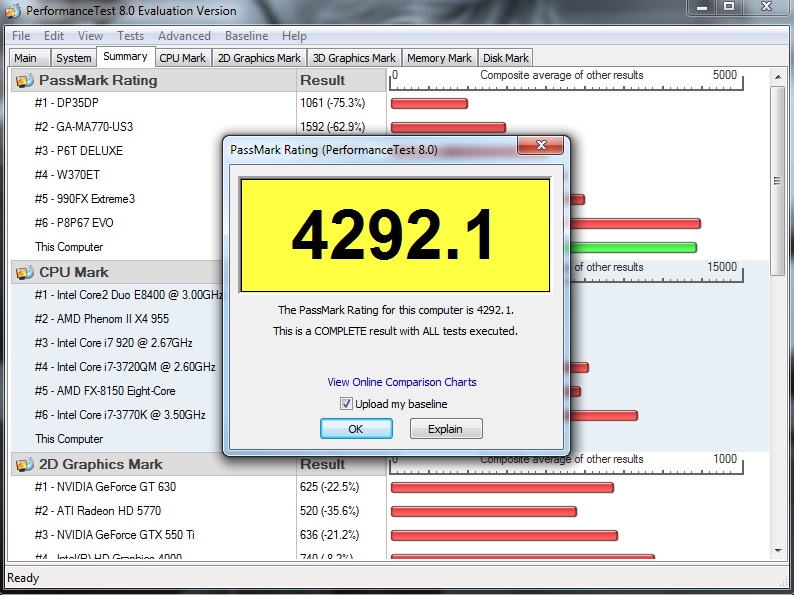The height and width of the screenshot is (595, 794).
Task: Select the Disk Mark tab
Action: (x=506, y=58)
